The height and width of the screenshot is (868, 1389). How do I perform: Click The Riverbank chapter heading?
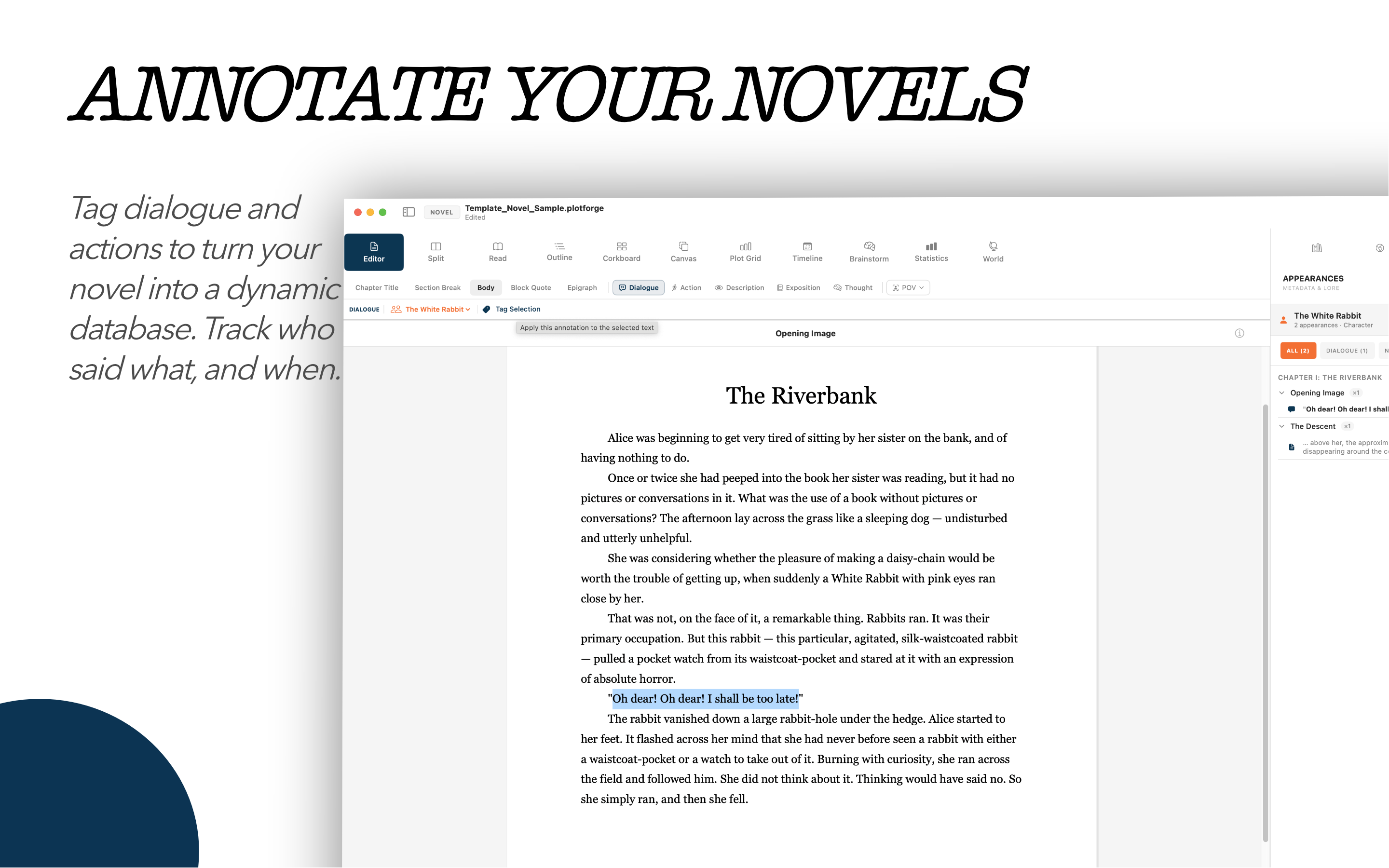[x=801, y=395]
